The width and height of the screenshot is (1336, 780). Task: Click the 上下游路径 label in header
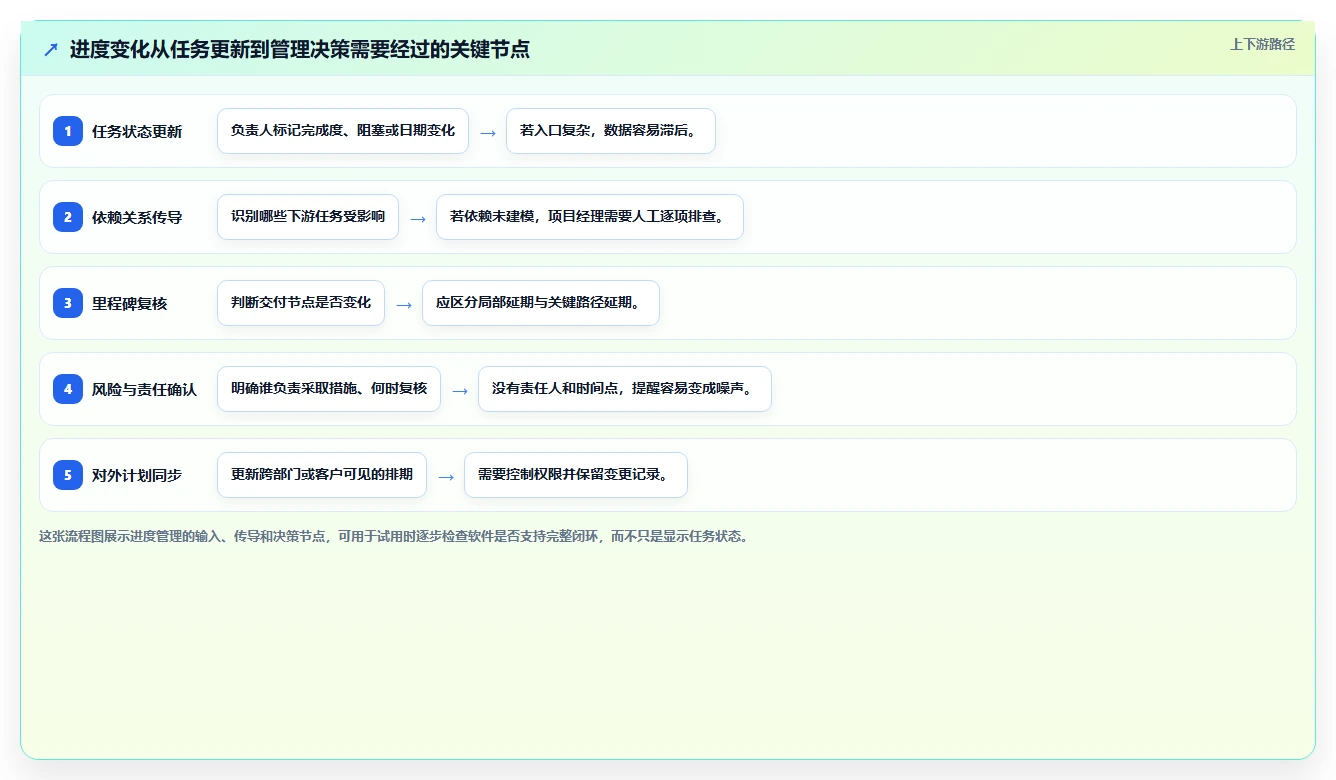(x=1262, y=44)
